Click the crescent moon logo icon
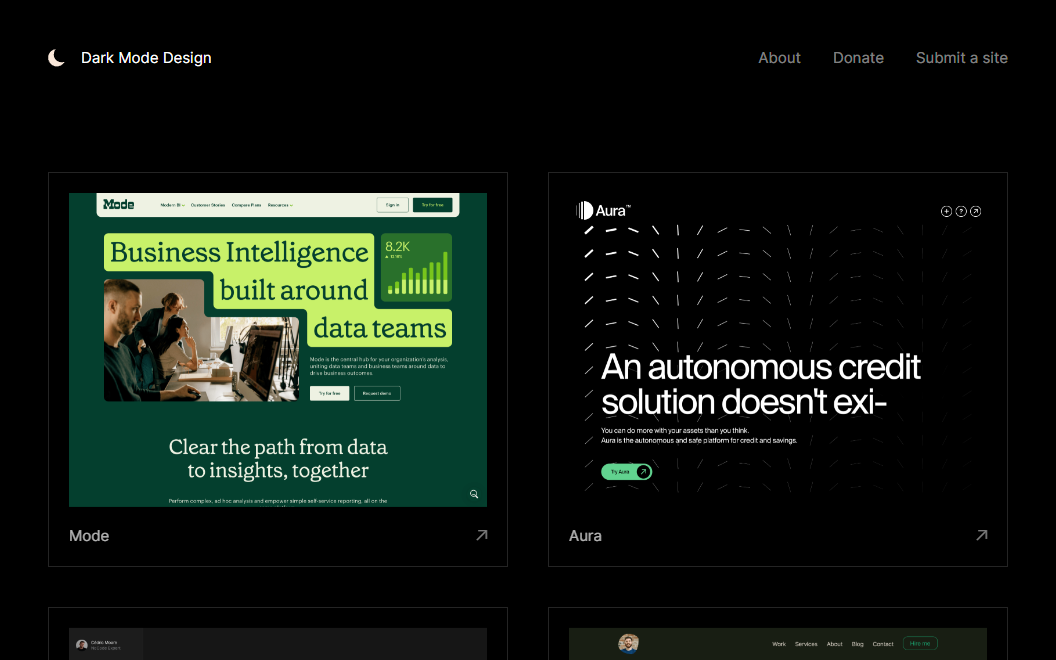 click(57, 58)
